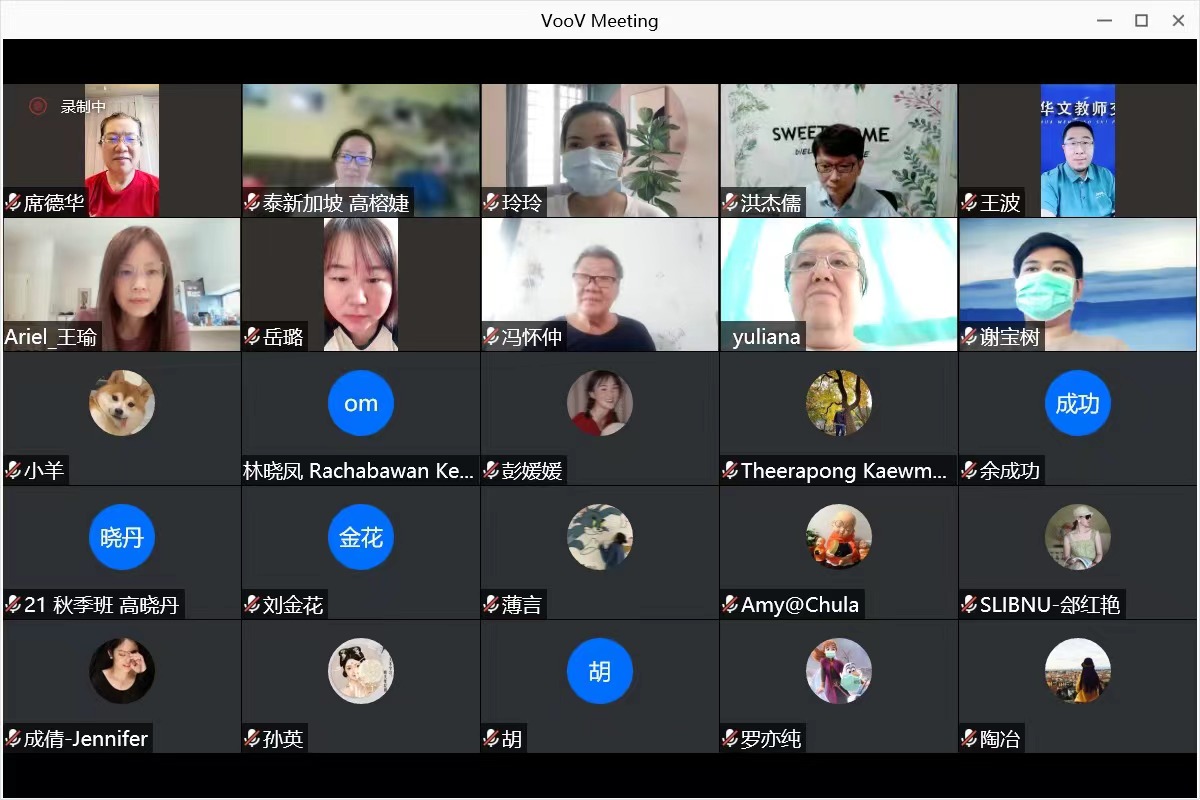
Task: Click the blue 'om' avatar
Action: (361, 403)
